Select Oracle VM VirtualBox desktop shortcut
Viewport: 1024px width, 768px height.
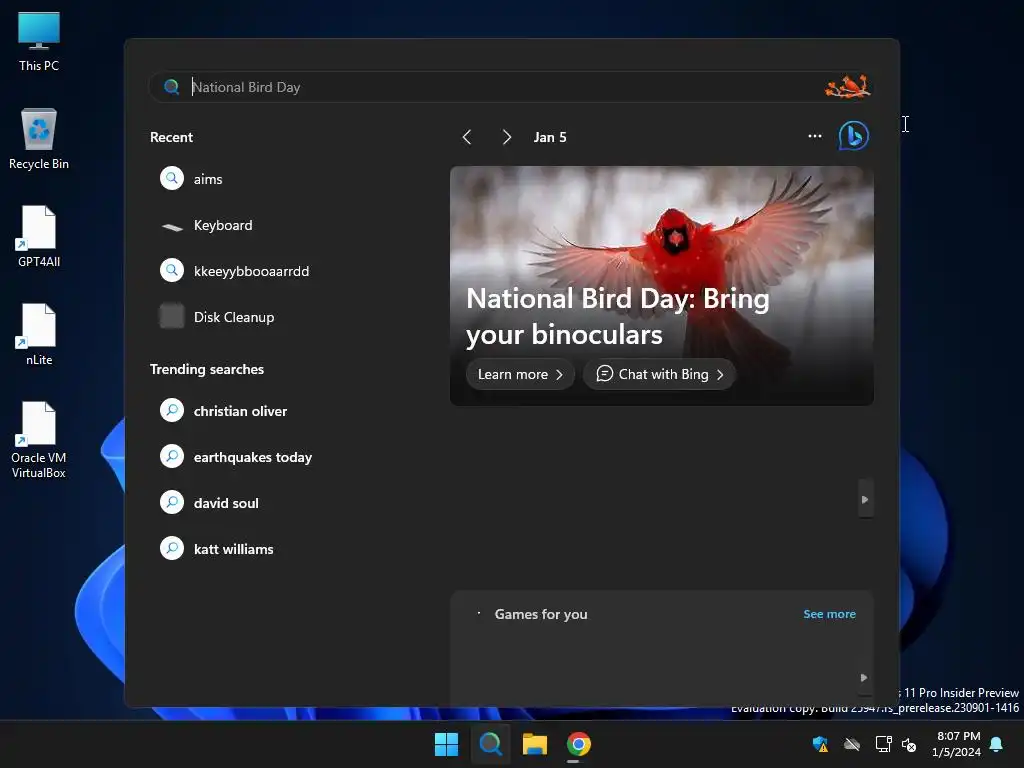click(x=39, y=440)
